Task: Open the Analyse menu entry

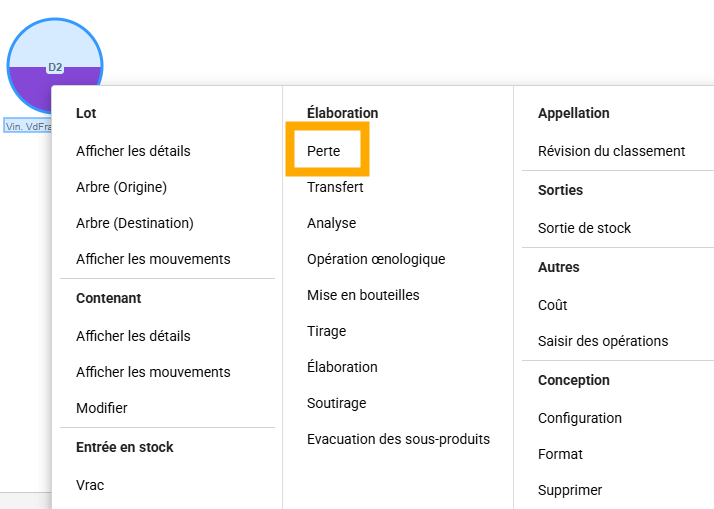Action: (331, 223)
